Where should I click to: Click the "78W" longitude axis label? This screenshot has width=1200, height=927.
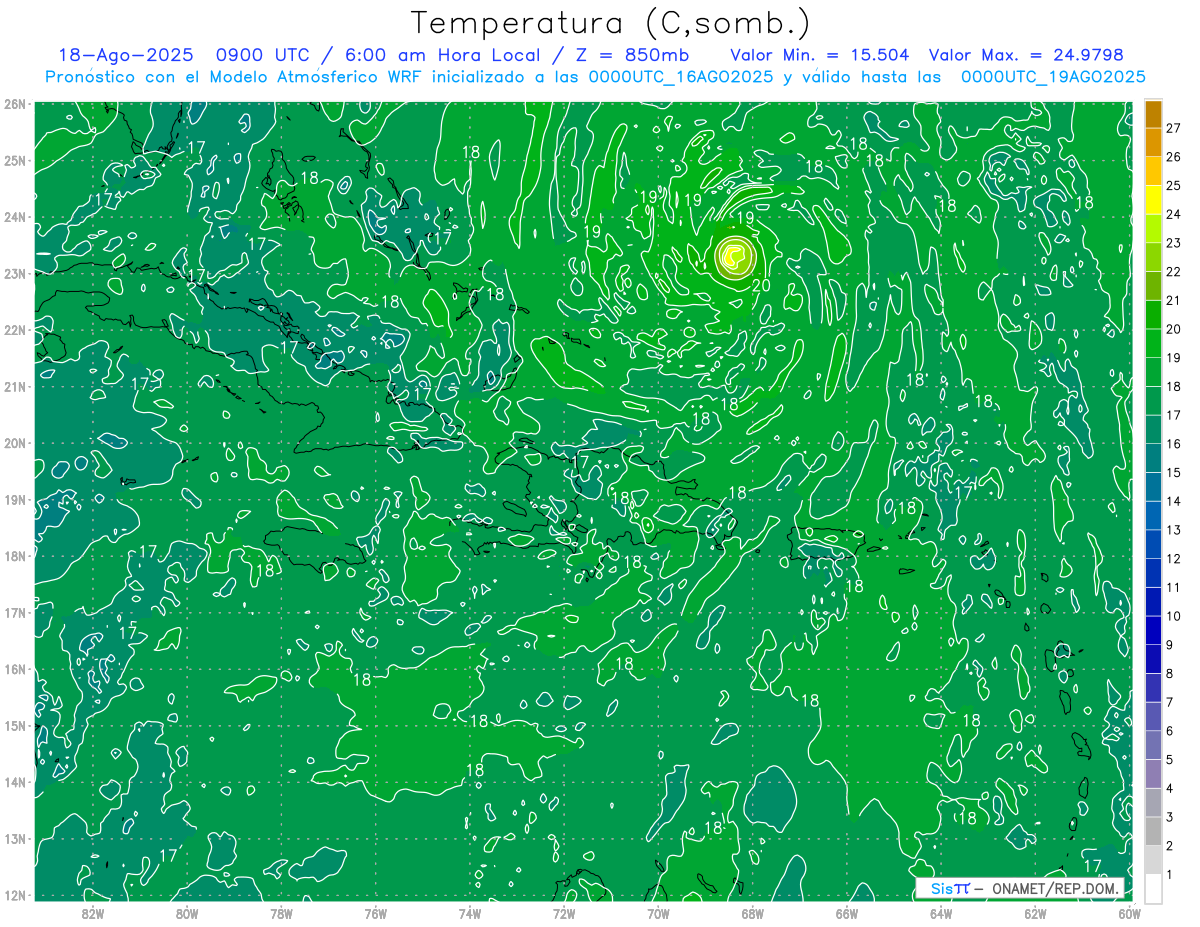(281, 913)
